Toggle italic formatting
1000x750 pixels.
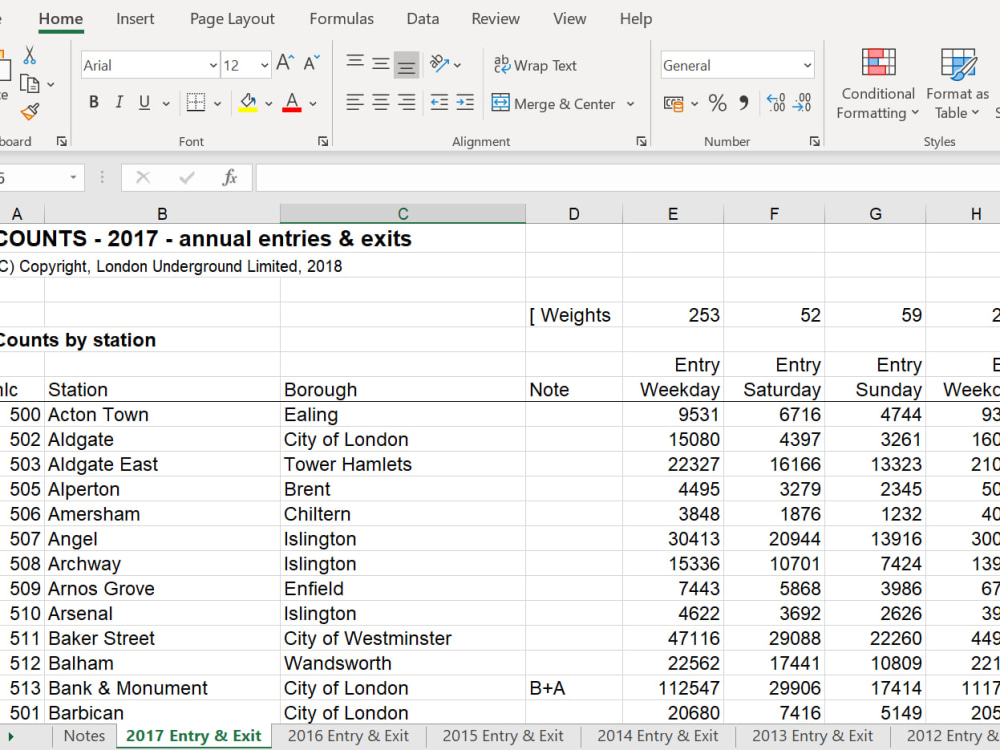point(119,102)
